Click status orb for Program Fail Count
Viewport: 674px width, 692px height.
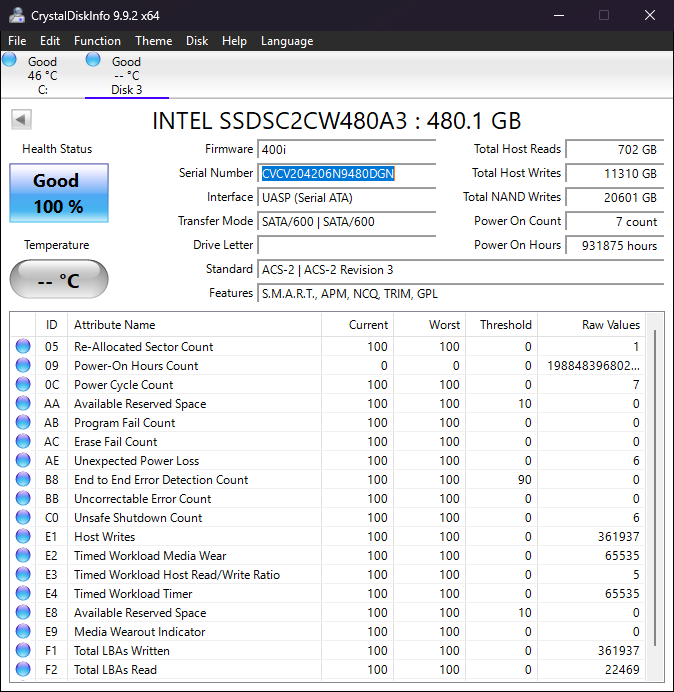coord(23,422)
